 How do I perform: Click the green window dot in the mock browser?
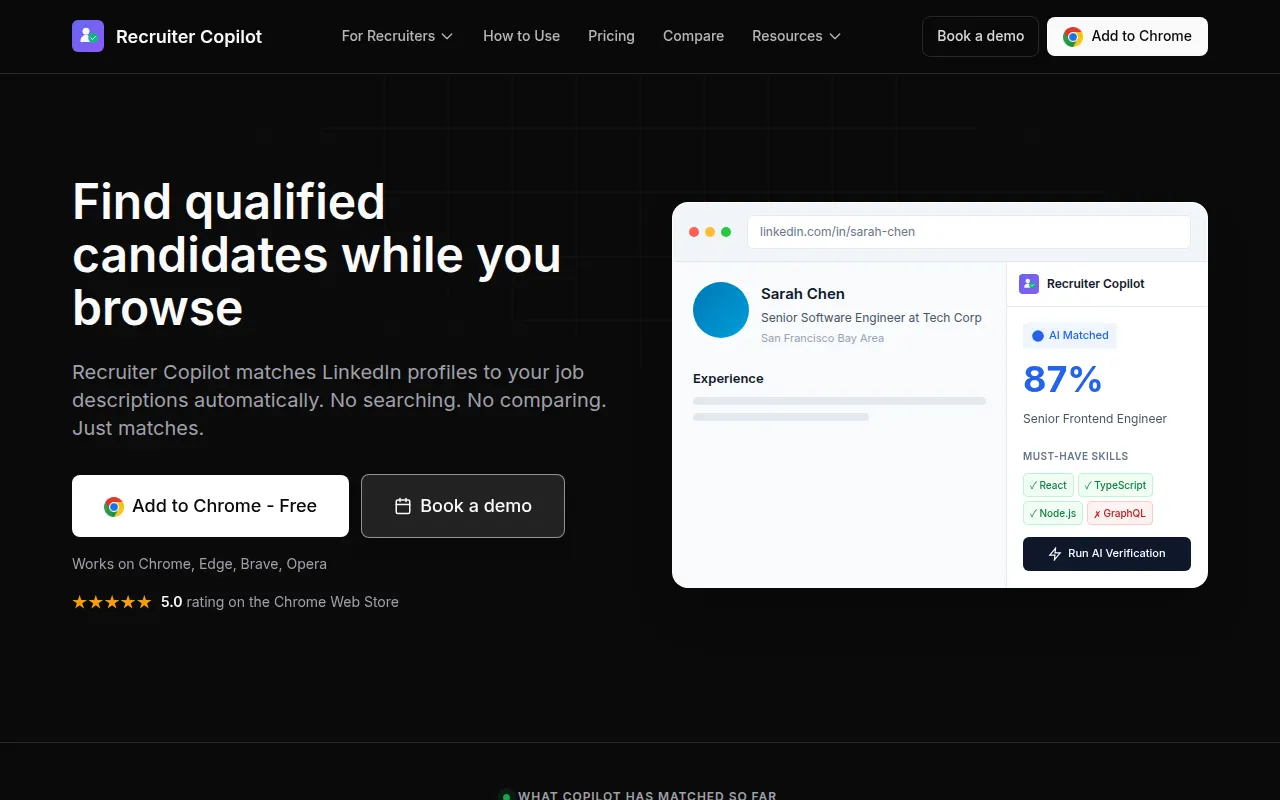[726, 232]
